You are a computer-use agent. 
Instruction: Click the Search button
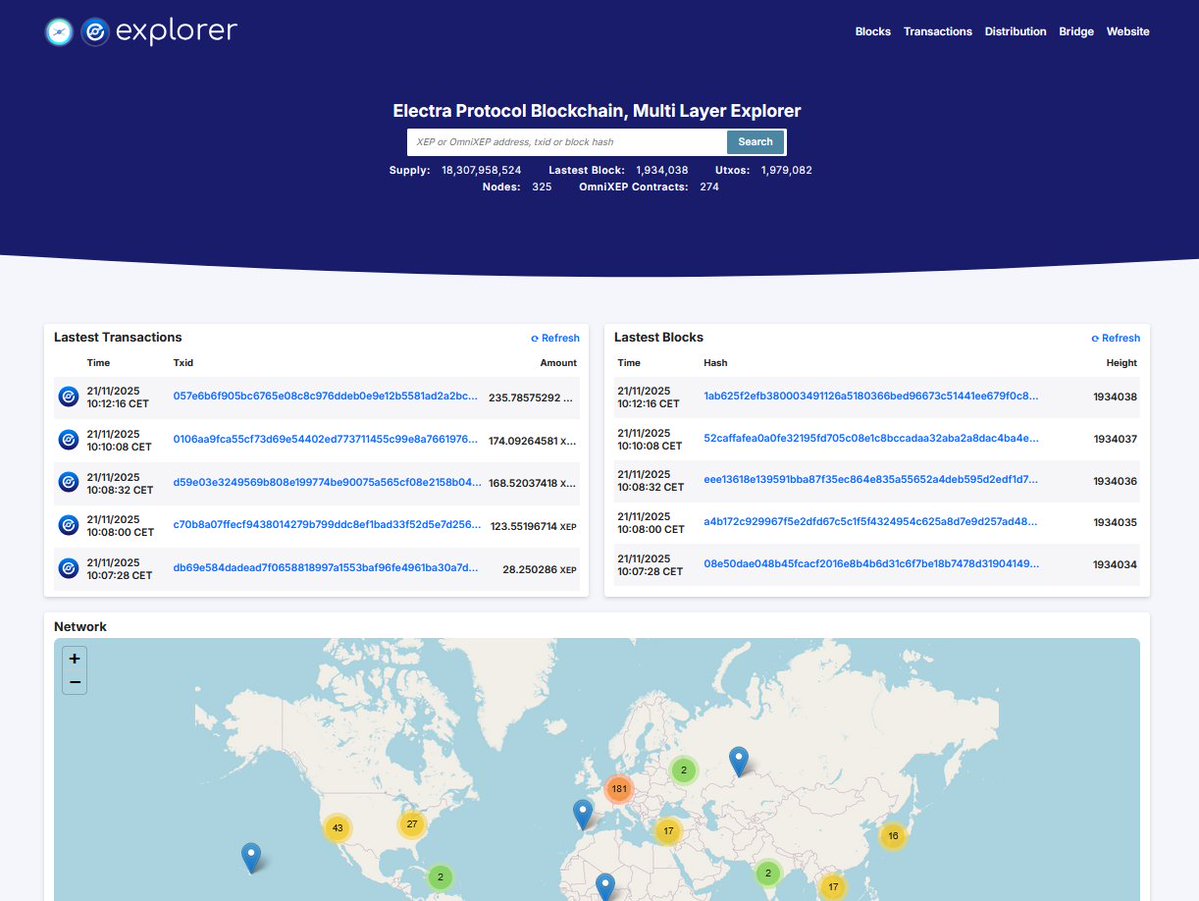coord(755,141)
